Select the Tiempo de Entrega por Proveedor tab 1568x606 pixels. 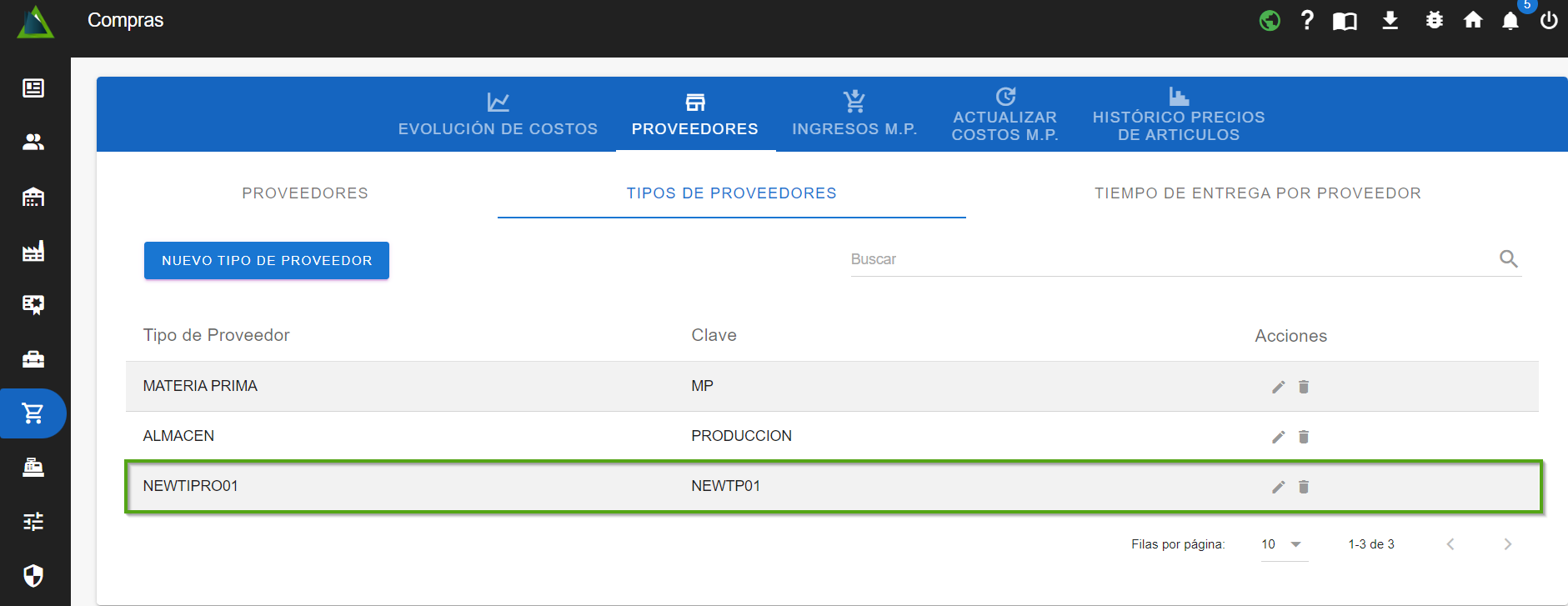coord(1257,193)
